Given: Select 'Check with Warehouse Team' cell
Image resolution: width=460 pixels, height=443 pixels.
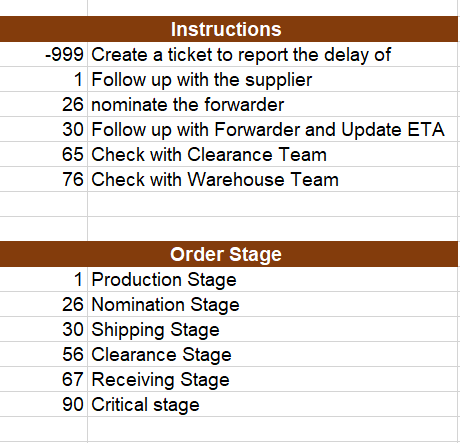Looking at the screenshot, I should (273, 179).
